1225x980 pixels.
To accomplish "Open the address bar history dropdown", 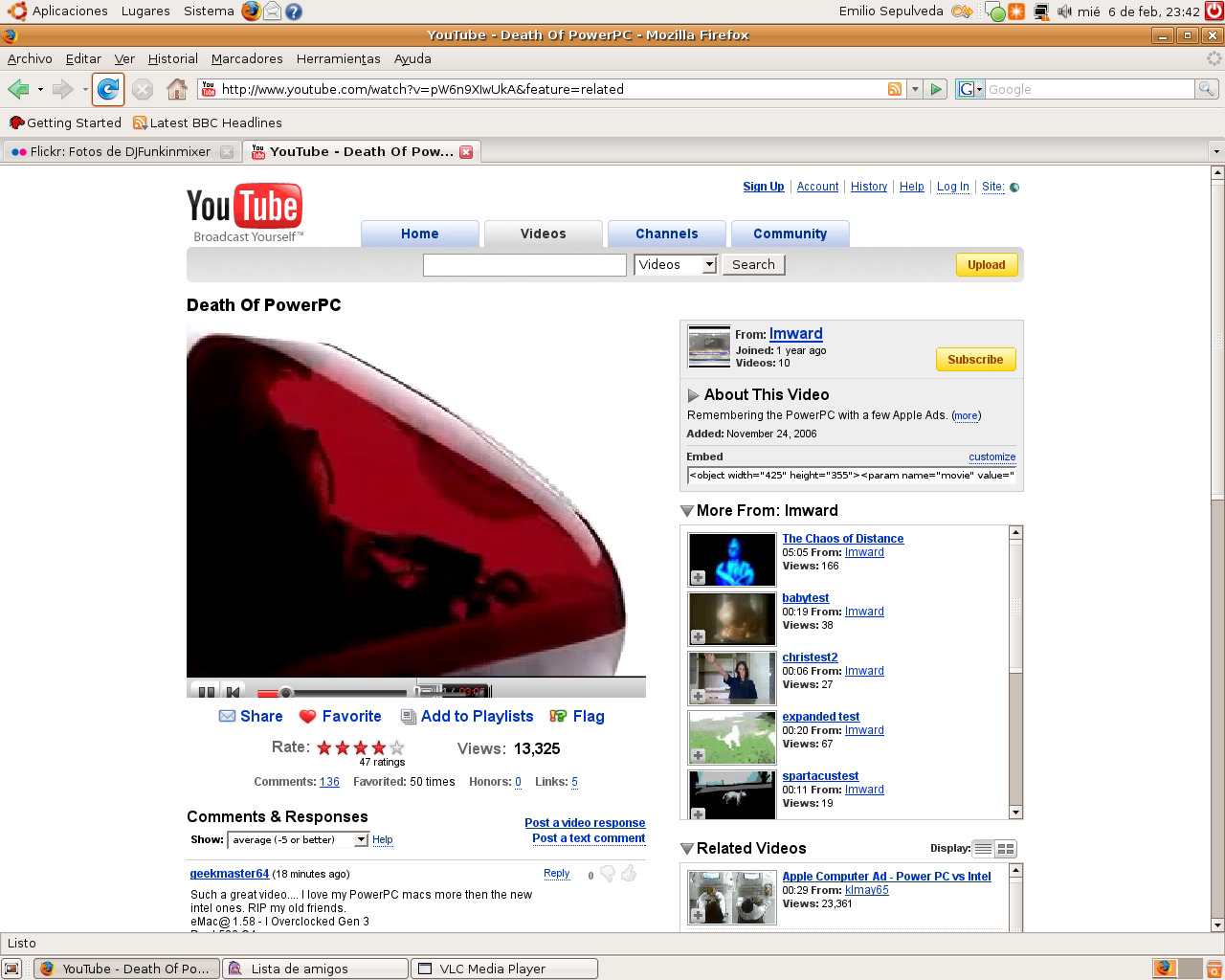I will click(915, 89).
